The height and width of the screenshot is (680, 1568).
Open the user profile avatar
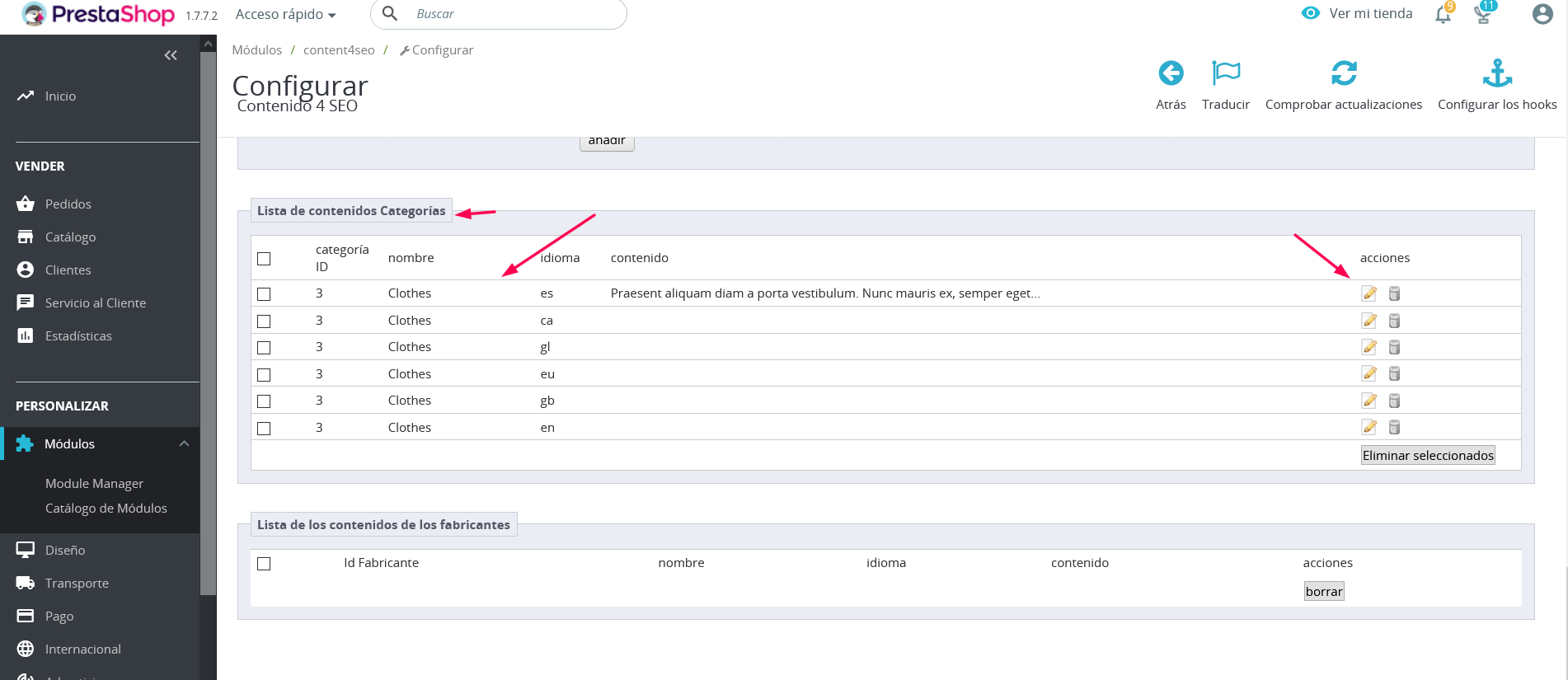point(1542,14)
